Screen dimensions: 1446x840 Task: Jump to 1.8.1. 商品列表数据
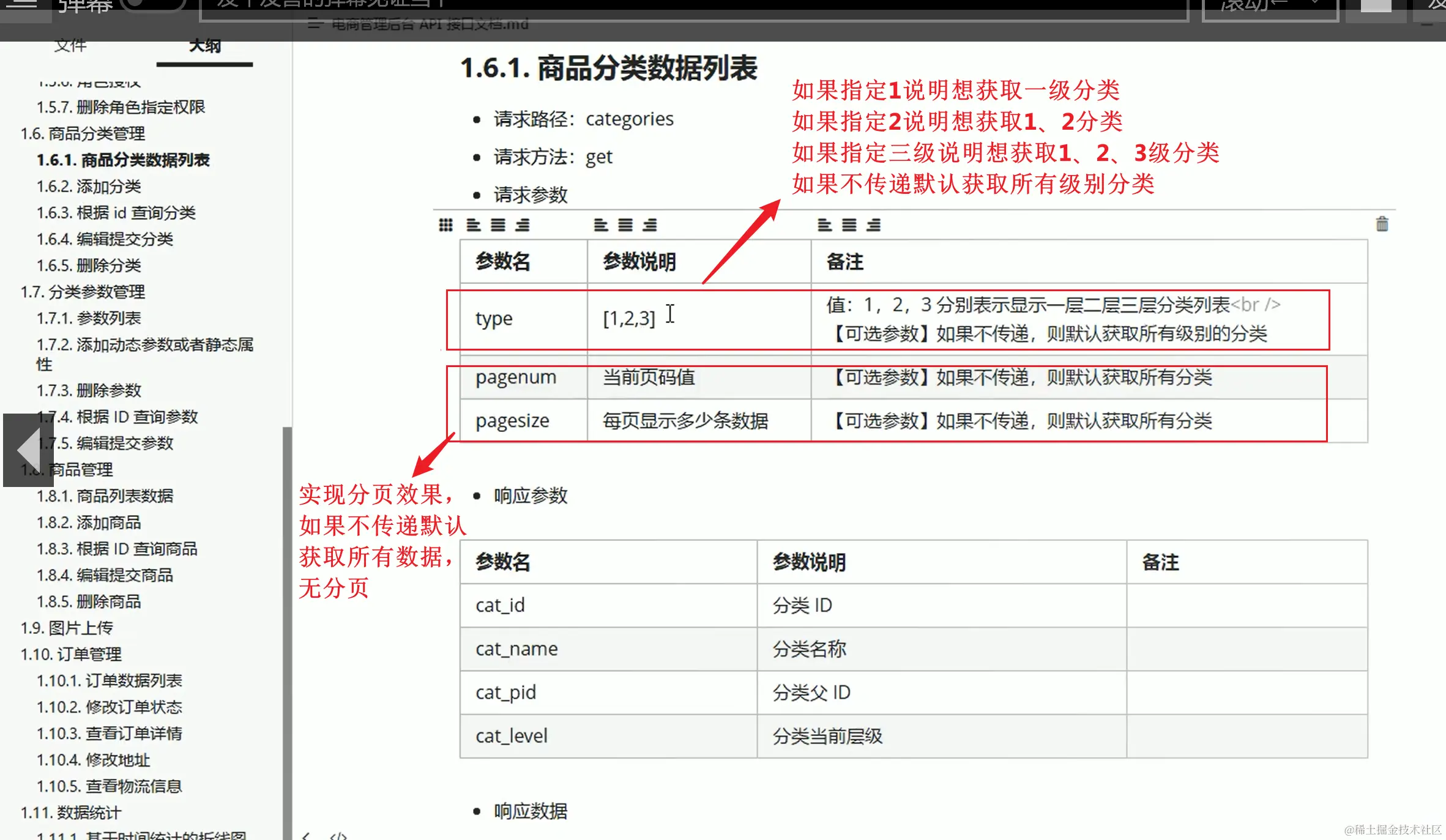105,496
